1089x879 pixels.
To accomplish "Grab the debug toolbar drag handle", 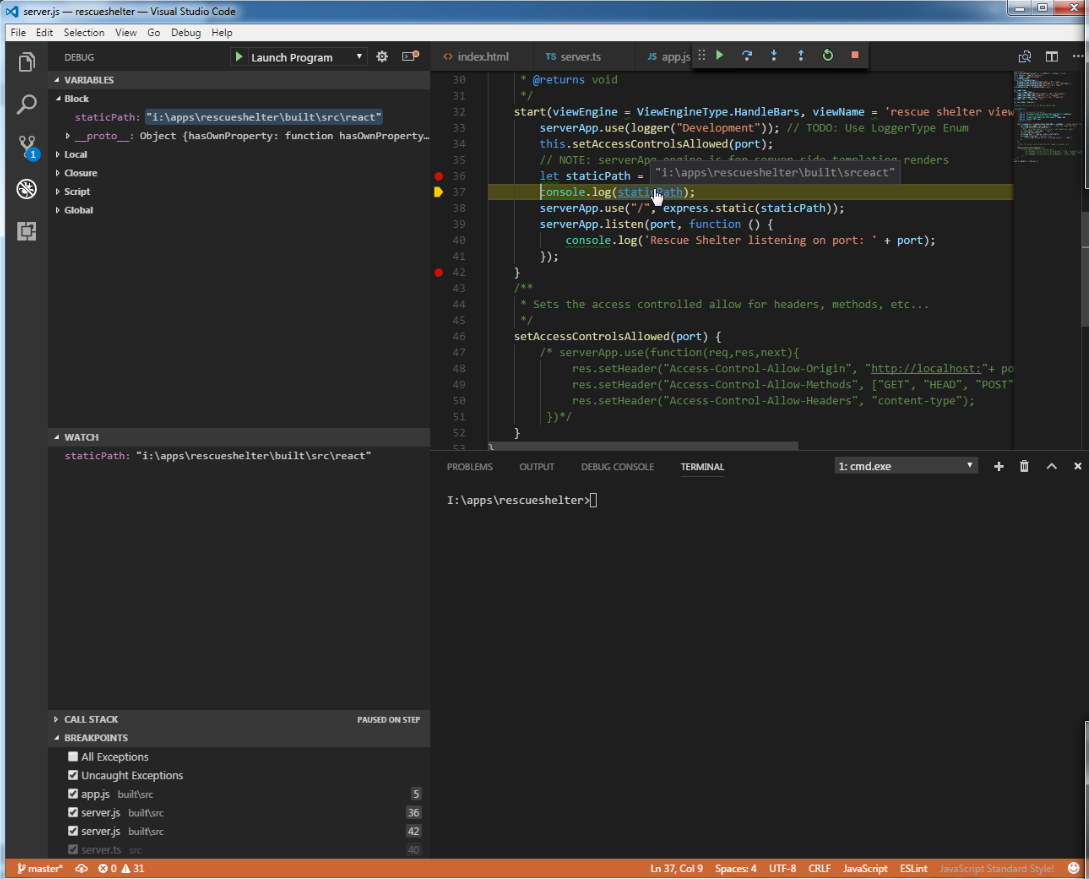I will pos(701,55).
